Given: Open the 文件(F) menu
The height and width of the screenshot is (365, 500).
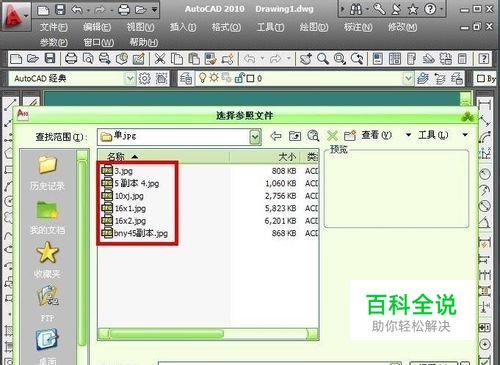Looking at the screenshot, I should coord(54,27).
